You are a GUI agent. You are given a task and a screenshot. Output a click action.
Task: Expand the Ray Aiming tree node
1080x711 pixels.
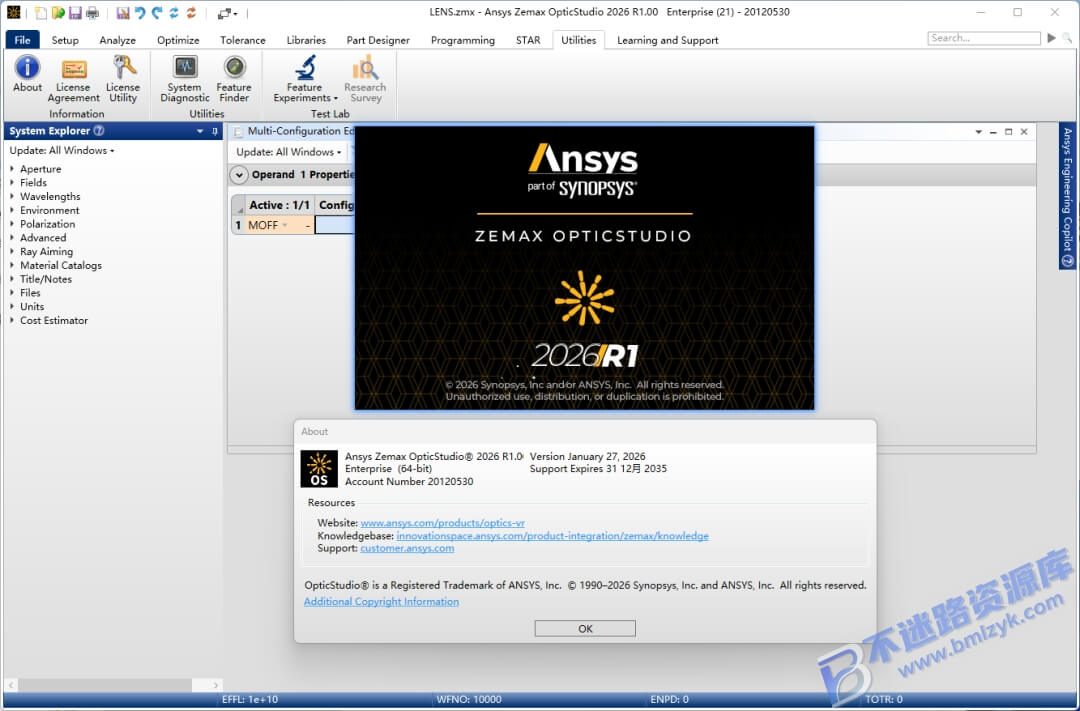pyautogui.click(x=12, y=251)
